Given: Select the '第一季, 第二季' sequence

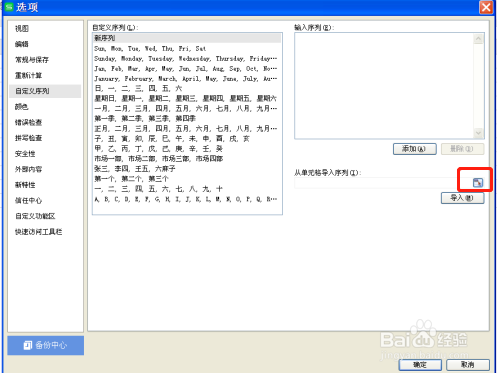Looking at the screenshot, I should click(x=187, y=119).
